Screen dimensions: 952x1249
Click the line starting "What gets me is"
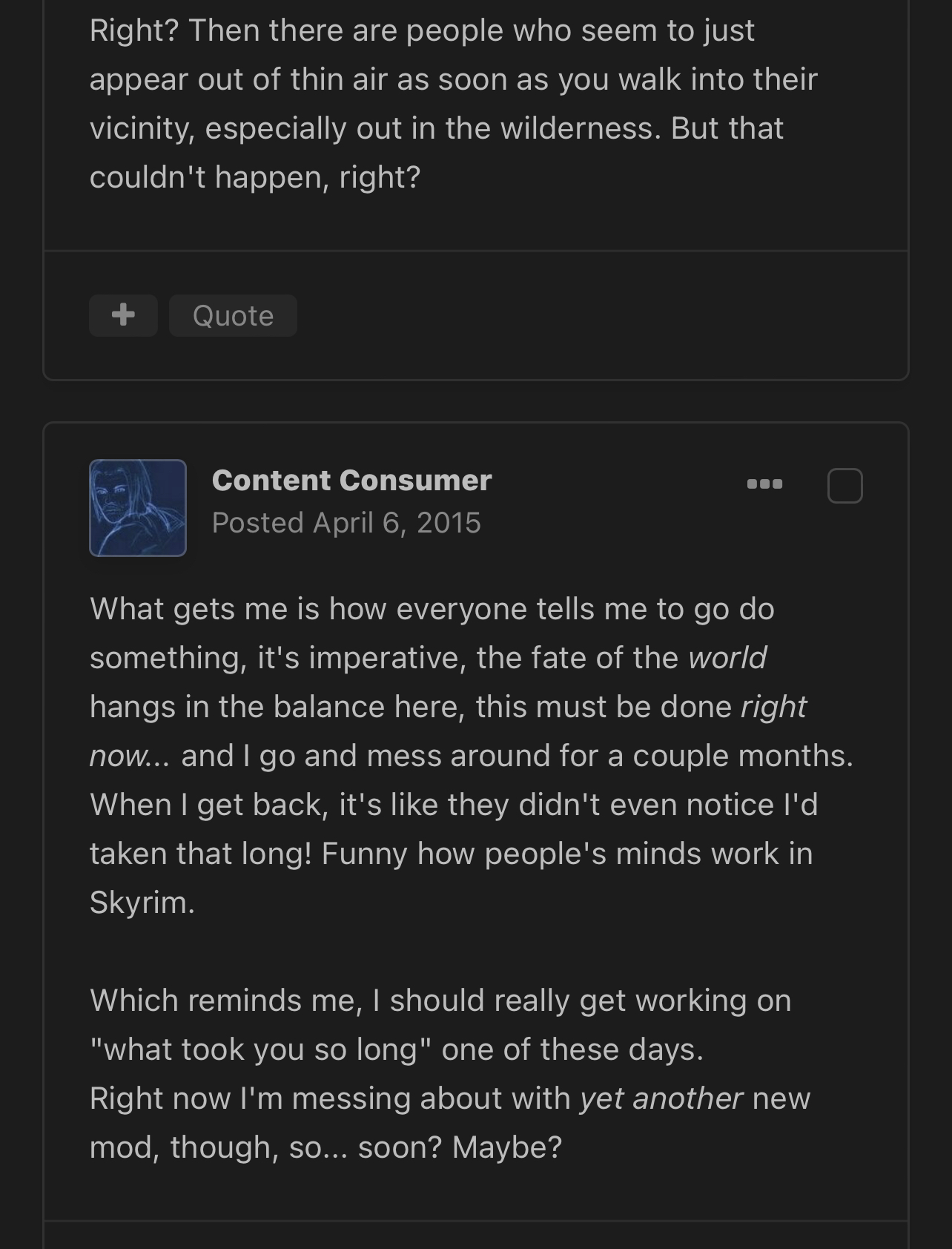click(432, 609)
